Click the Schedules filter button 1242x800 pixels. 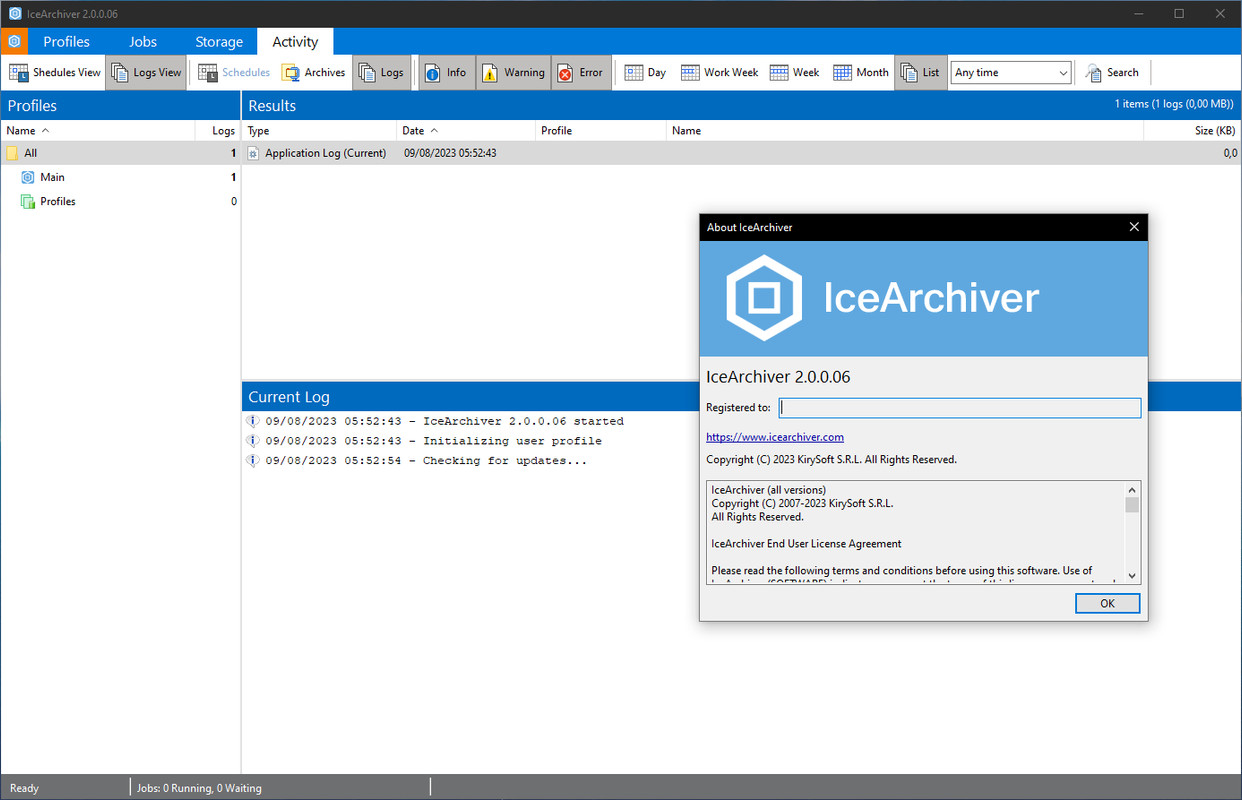234,72
